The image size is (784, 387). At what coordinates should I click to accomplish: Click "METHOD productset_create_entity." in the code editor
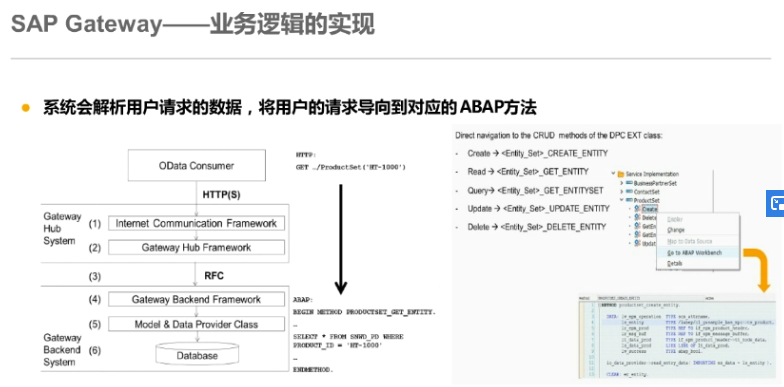pos(640,304)
